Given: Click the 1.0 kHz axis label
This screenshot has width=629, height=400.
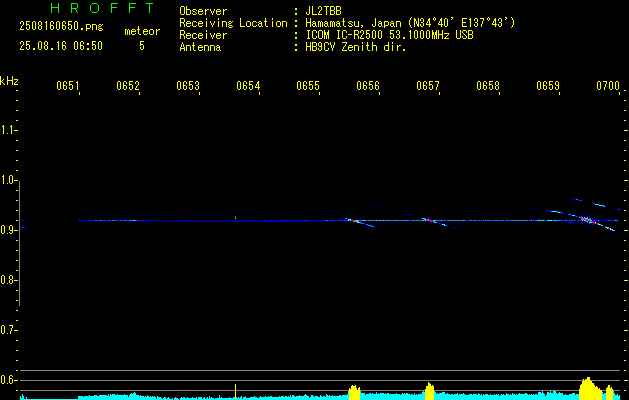Looking at the screenshot, I should tap(8, 180).
